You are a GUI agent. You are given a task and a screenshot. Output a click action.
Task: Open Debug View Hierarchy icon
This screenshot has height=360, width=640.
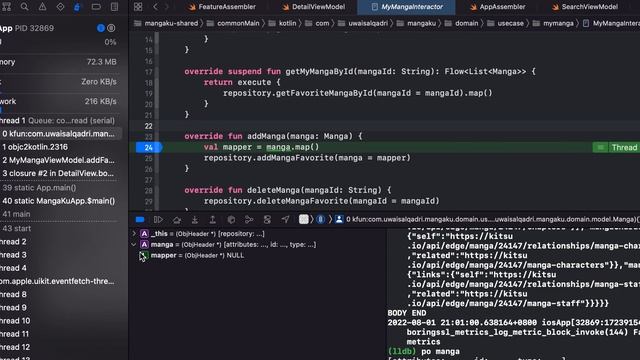click(231, 220)
